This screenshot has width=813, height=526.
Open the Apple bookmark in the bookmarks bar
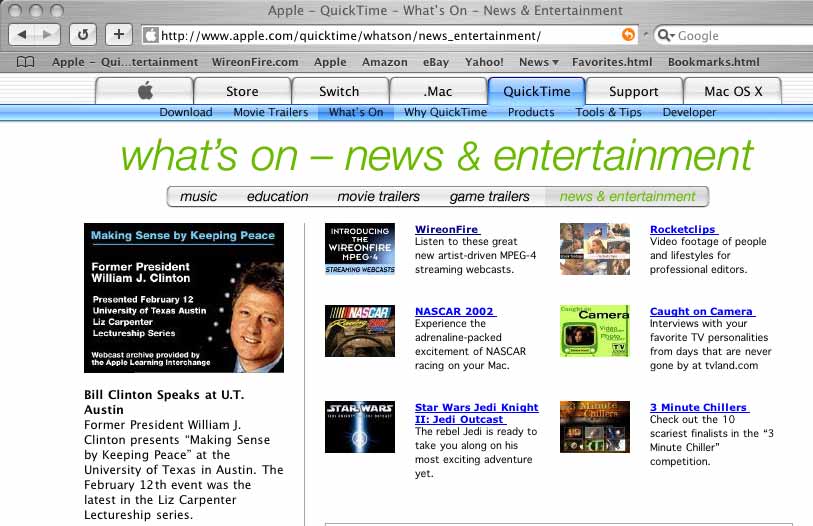pos(330,62)
